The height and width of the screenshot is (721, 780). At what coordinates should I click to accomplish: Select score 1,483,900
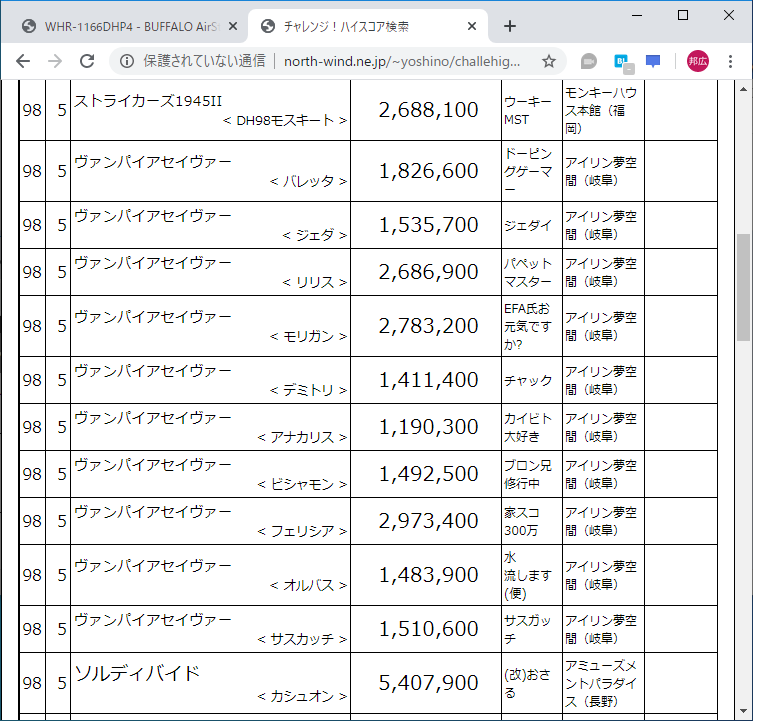(x=428, y=575)
